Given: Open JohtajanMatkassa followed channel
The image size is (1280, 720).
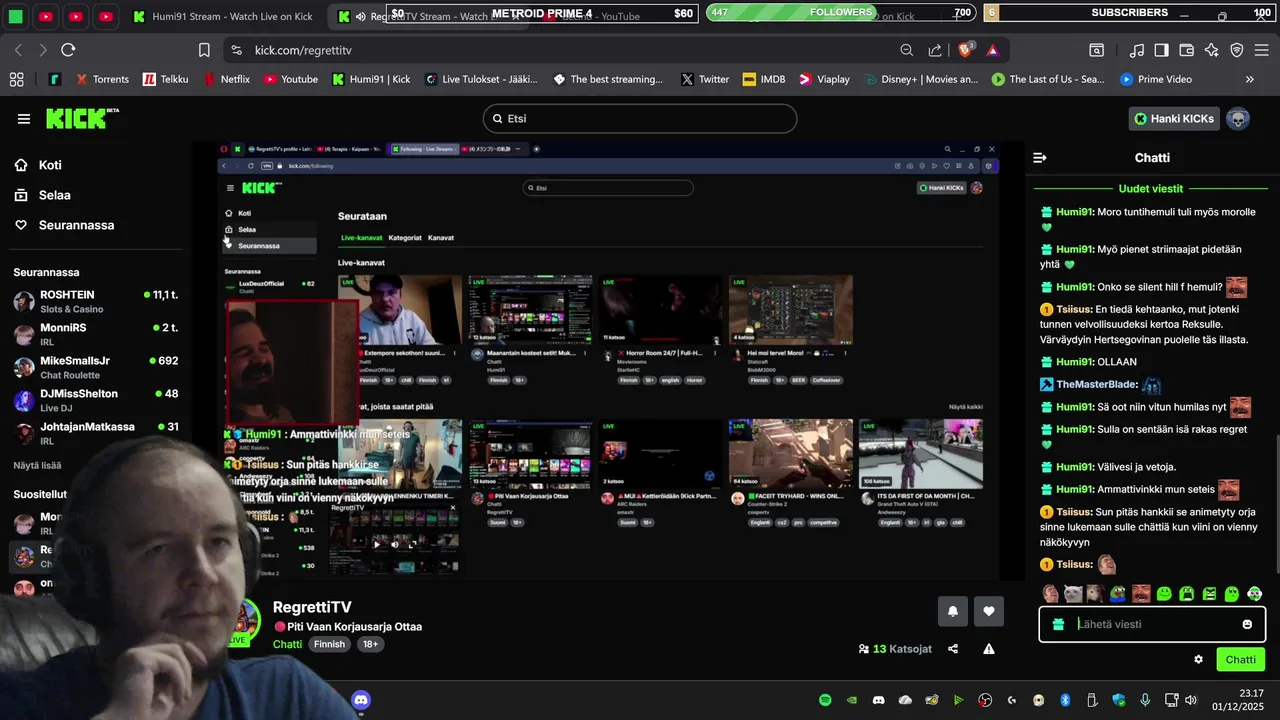Looking at the screenshot, I should (96, 433).
